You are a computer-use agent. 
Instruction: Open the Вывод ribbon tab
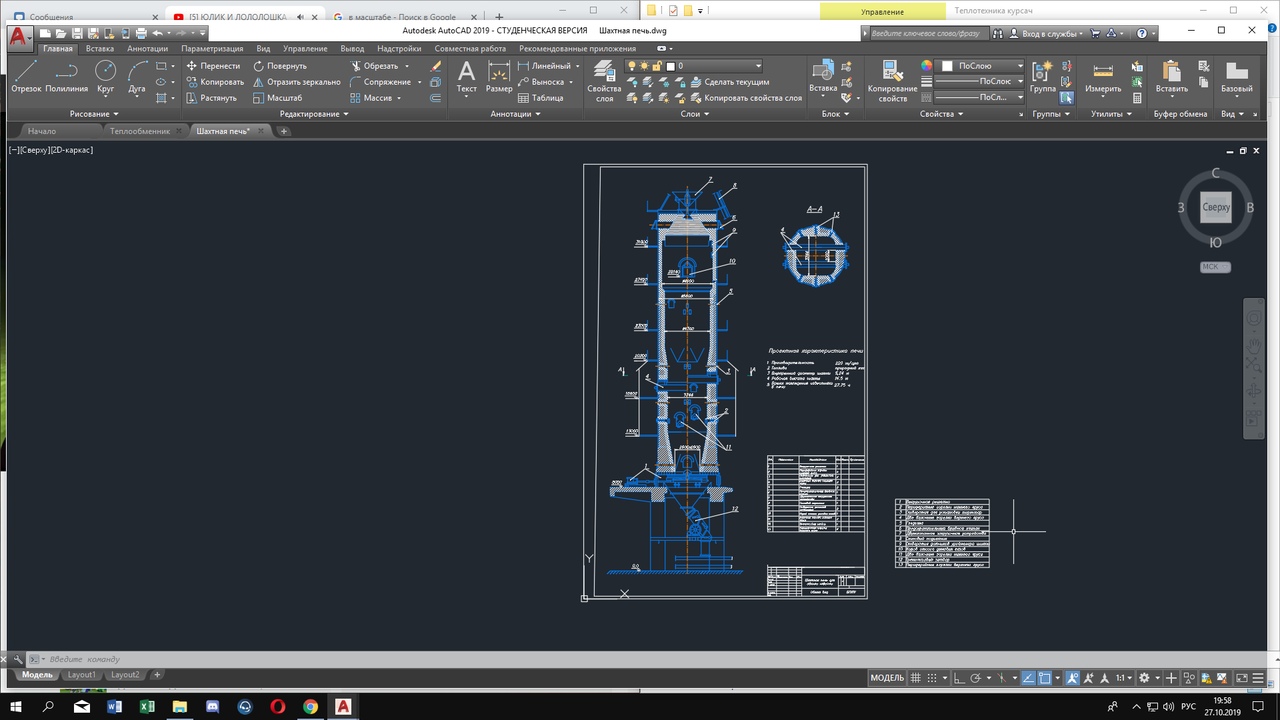tap(352, 48)
